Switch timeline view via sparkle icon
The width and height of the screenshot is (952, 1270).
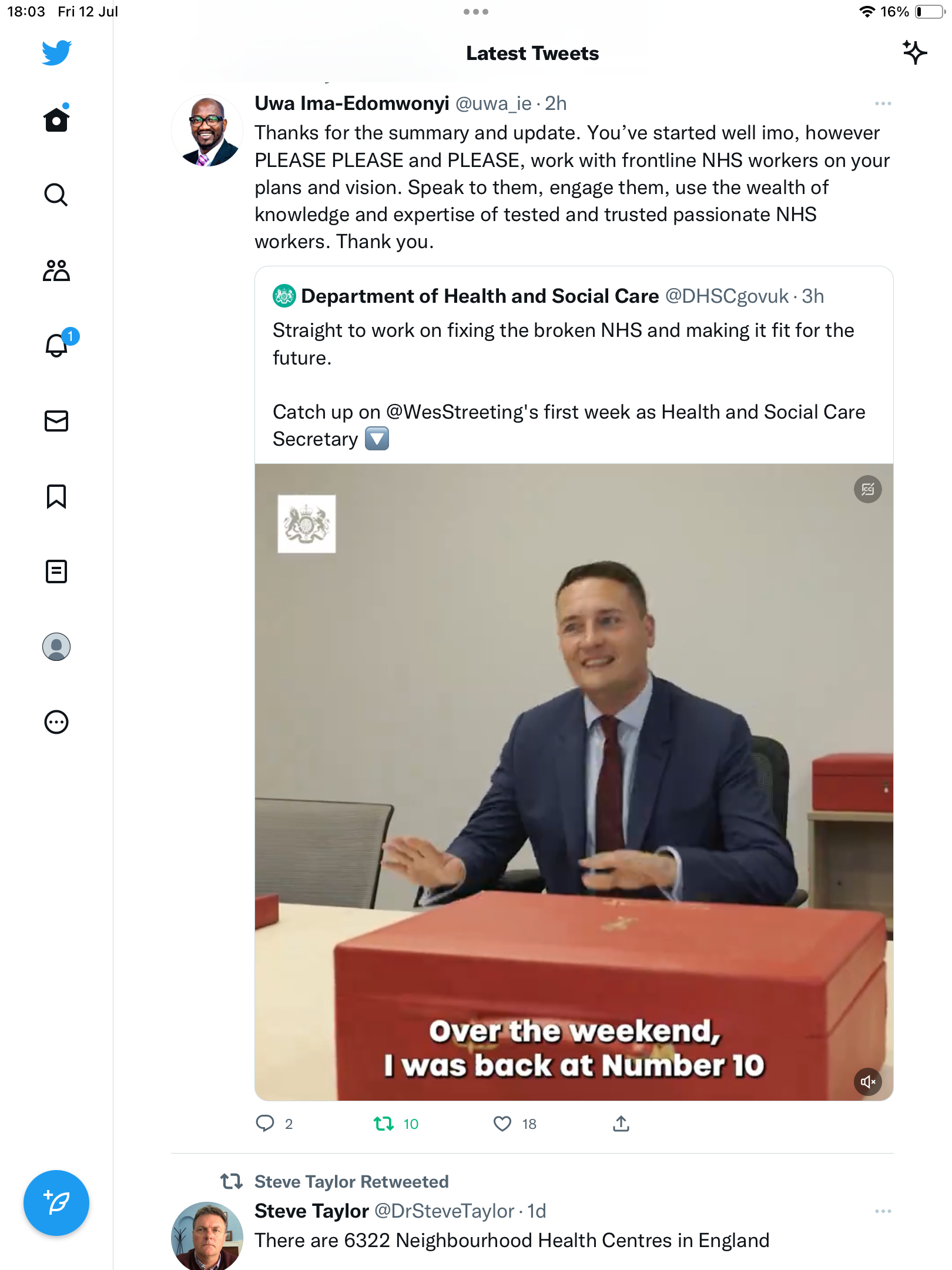(914, 53)
